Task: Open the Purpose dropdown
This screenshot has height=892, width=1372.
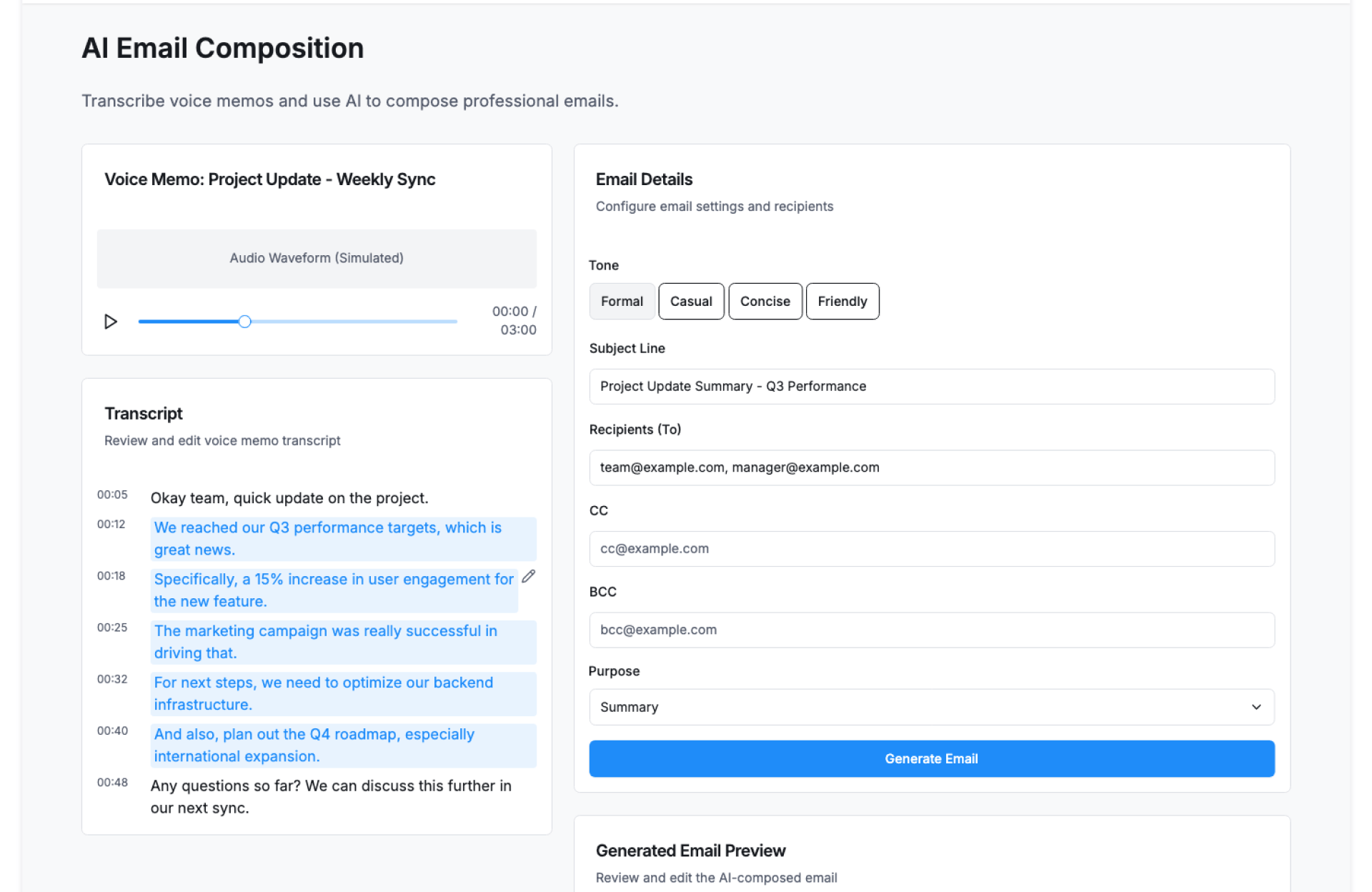Action: pyautogui.click(x=930, y=708)
